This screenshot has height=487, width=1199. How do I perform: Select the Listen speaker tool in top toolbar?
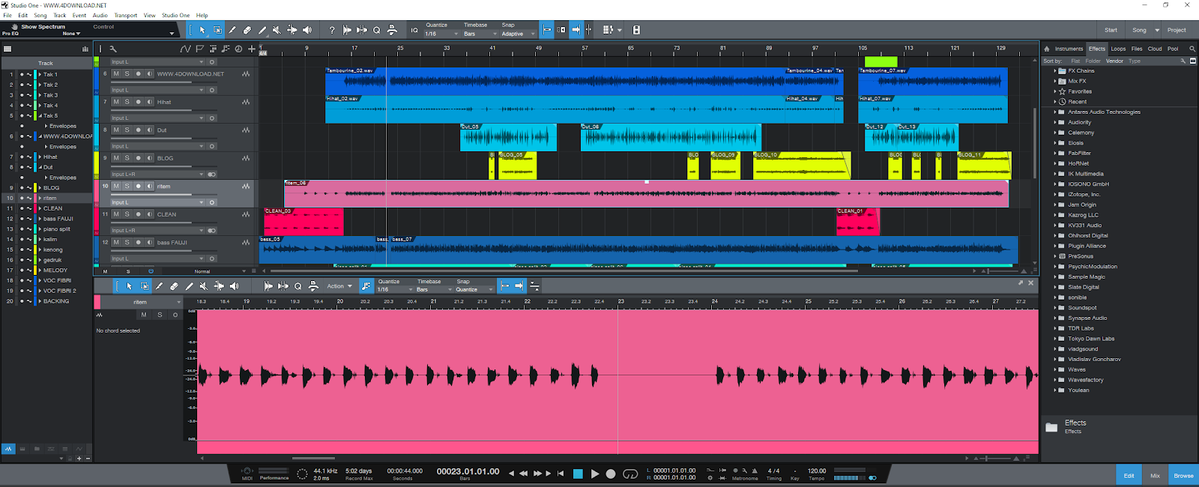(307, 30)
